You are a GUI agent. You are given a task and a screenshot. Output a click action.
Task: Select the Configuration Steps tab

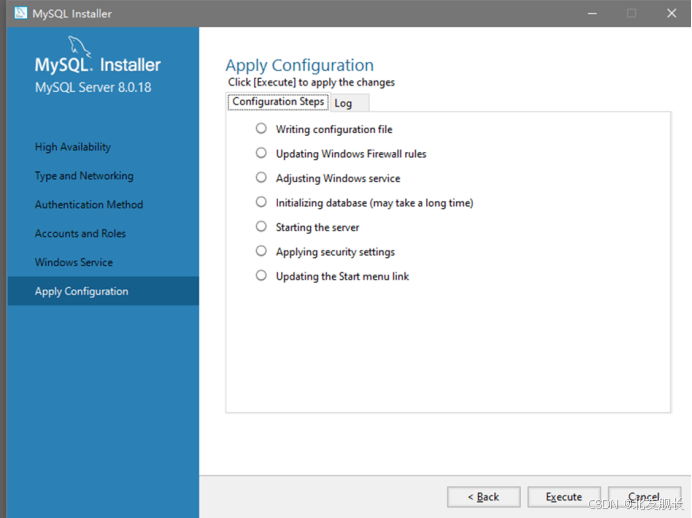click(x=278, y=102)
